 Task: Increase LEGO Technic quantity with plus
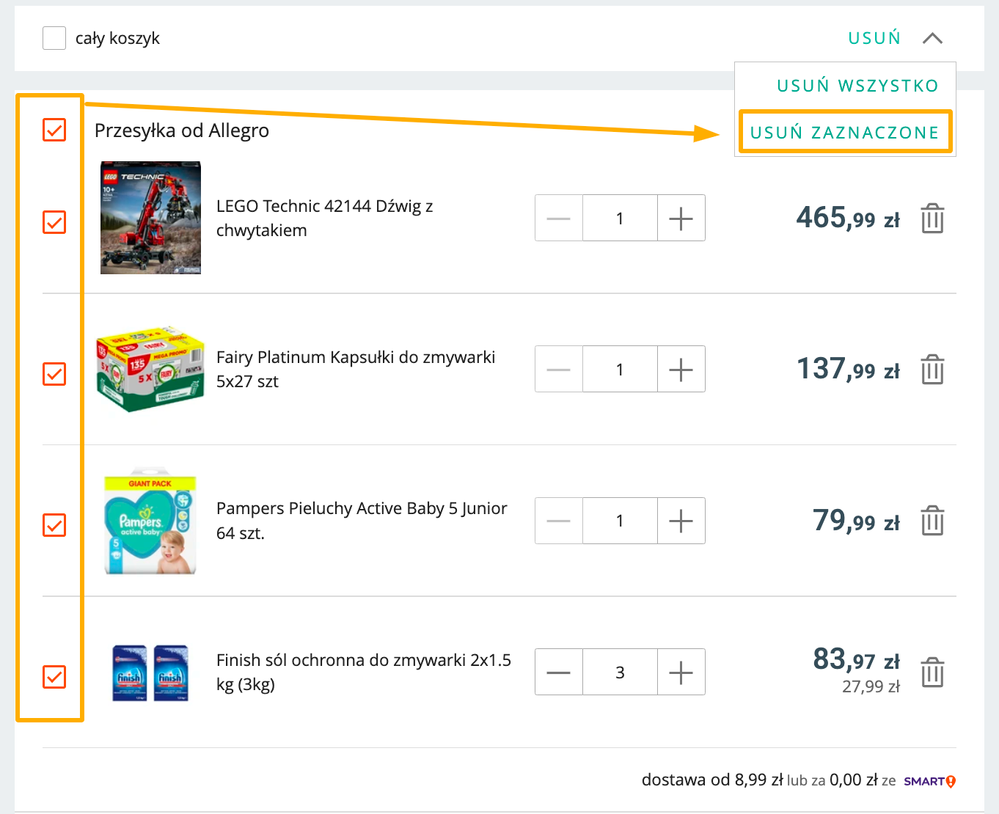pos(681,218)
